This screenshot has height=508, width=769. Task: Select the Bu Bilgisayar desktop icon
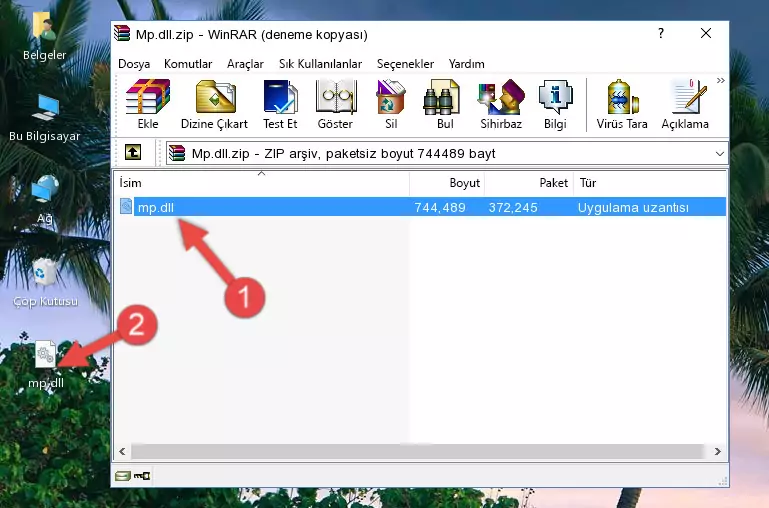(45, 118)
